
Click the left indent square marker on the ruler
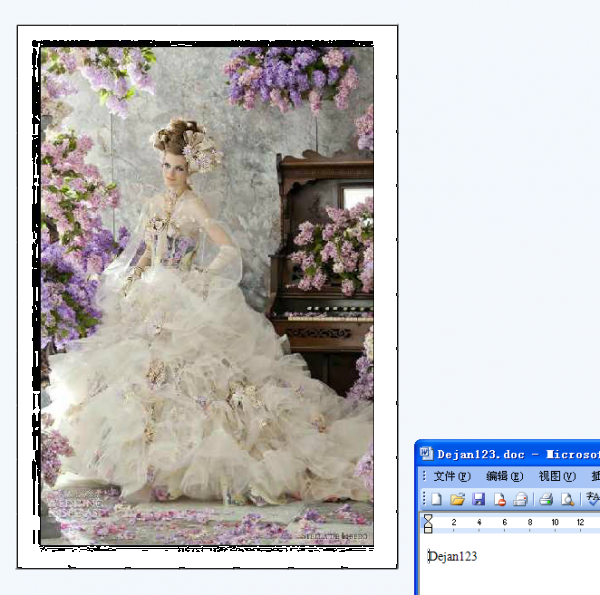[428, 530]
